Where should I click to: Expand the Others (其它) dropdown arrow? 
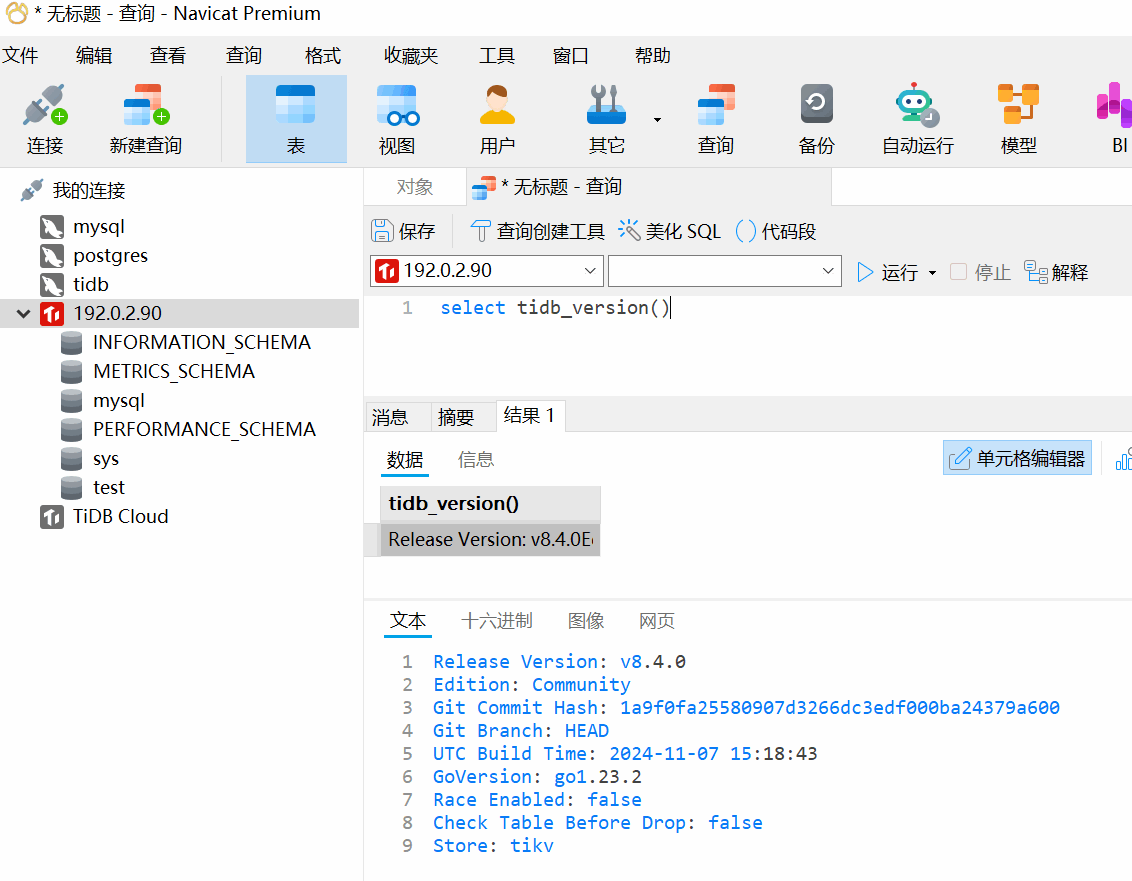[x=657, y=120]
